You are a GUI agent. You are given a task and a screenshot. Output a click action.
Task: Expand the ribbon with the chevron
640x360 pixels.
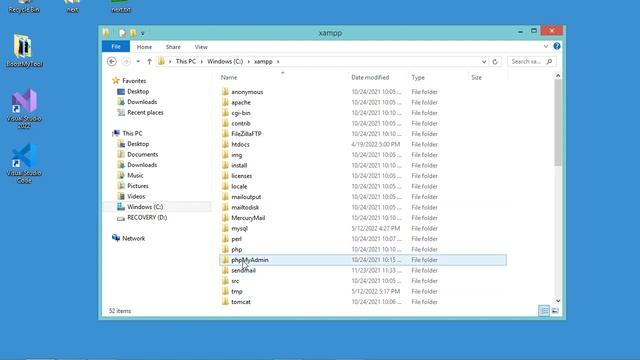coord(546,47)
